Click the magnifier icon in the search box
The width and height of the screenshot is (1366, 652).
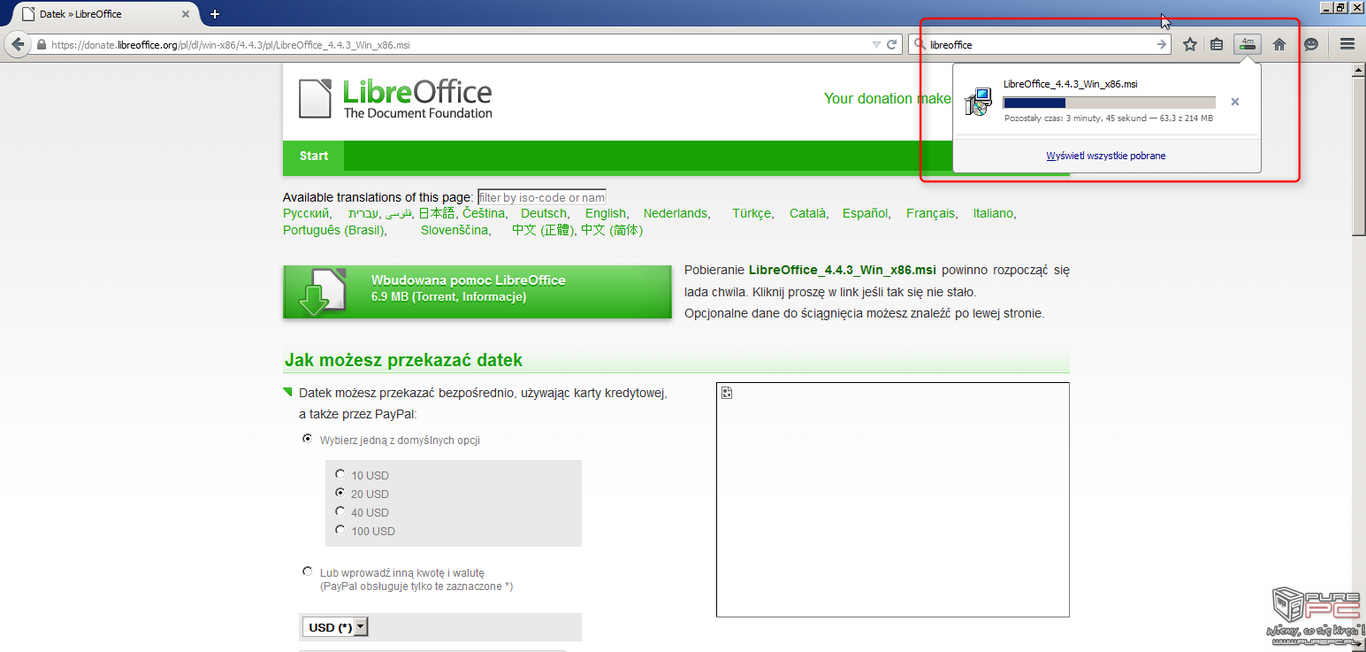coord(919,45)
